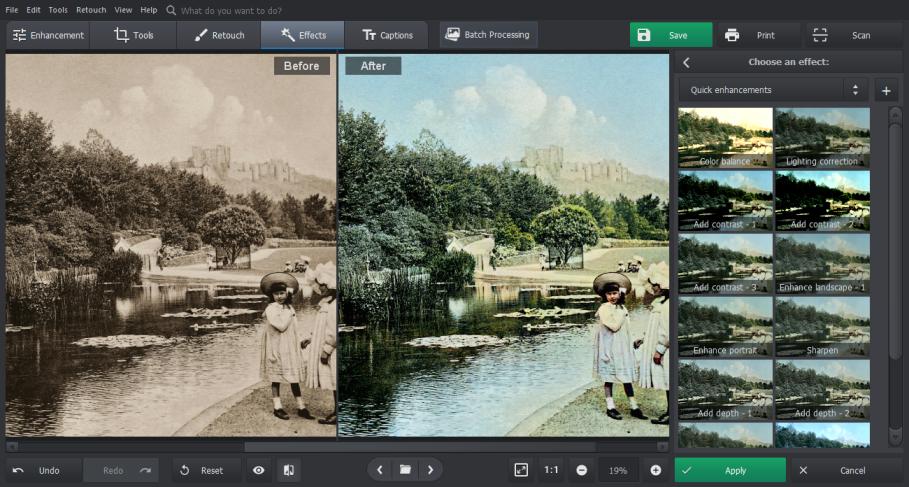This screenshot has width=909, height=487.
Task: Click the zoom in plus icon
Action: click(656, 470)
